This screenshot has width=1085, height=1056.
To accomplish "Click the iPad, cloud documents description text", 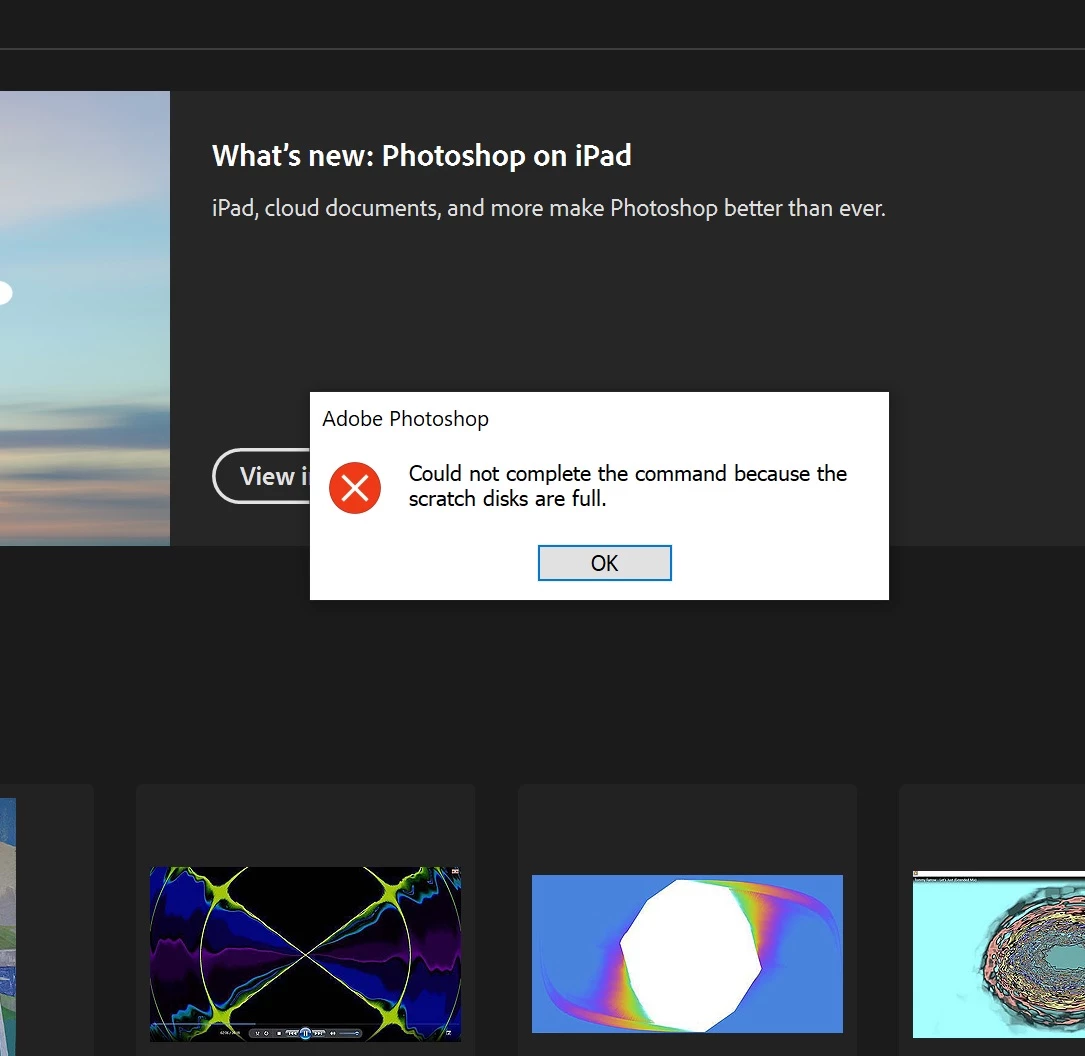I will 549,208.
